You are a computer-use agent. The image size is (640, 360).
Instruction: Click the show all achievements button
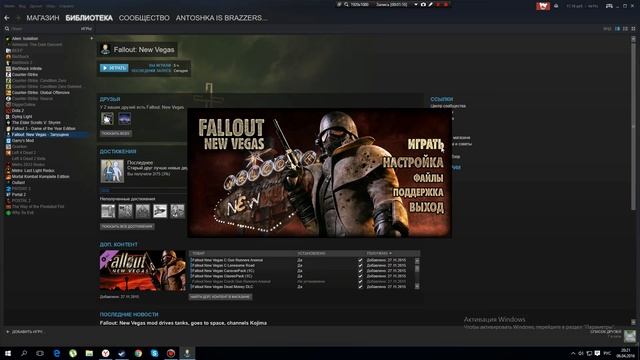coord(127,227)
